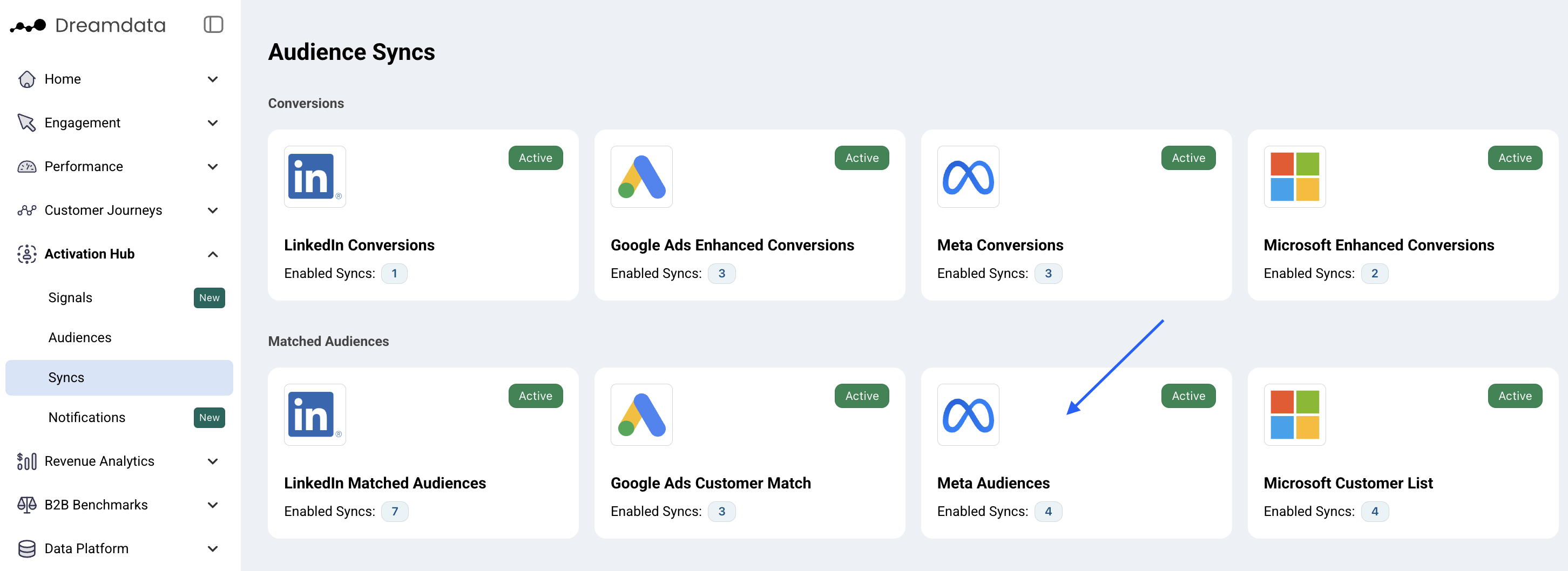Screen dimensions: 1568x571
Task: Click the Conversions section heading
Action: click(x=306, y=104)
